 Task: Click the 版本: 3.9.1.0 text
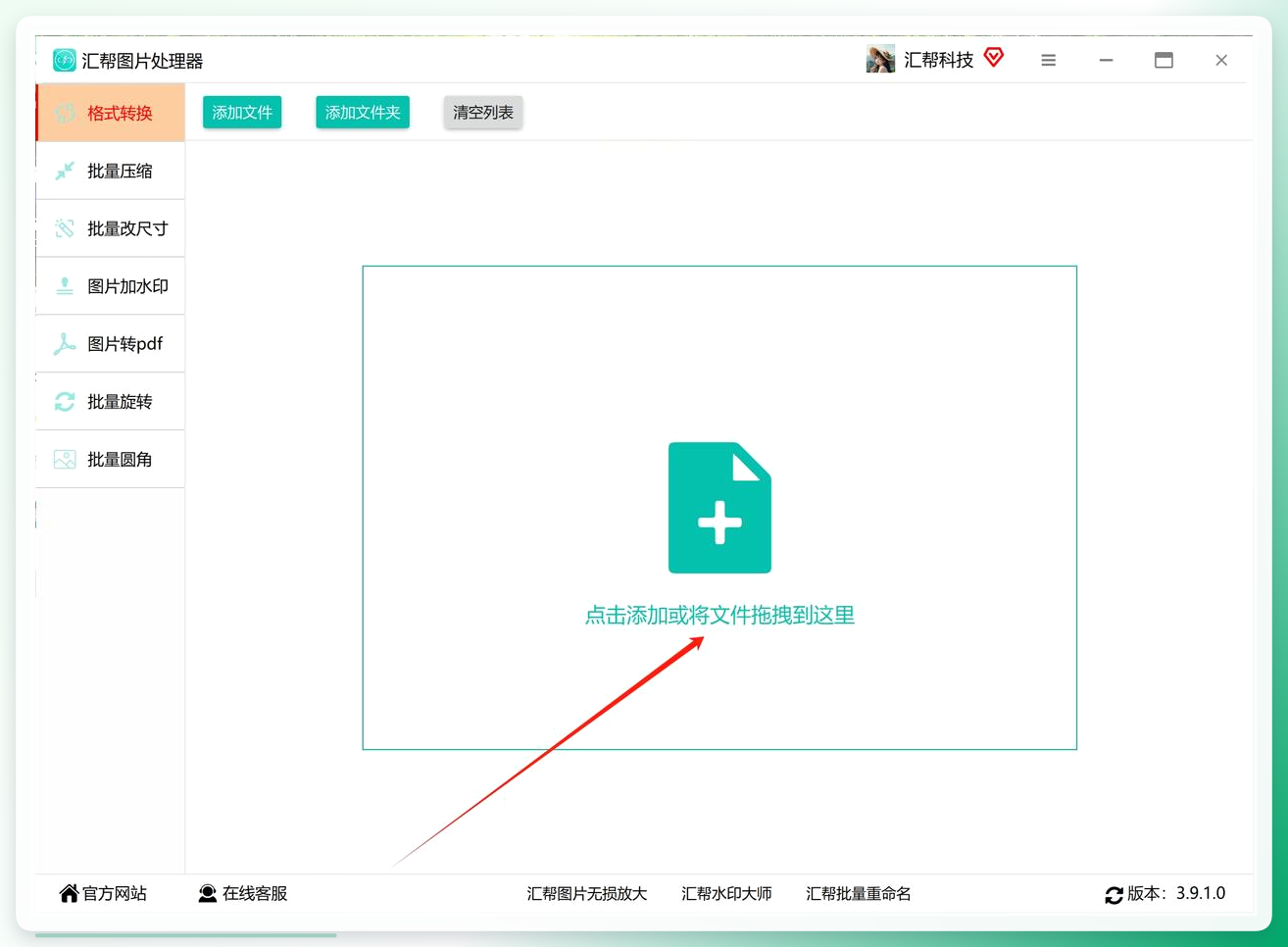click(1176, 893)
